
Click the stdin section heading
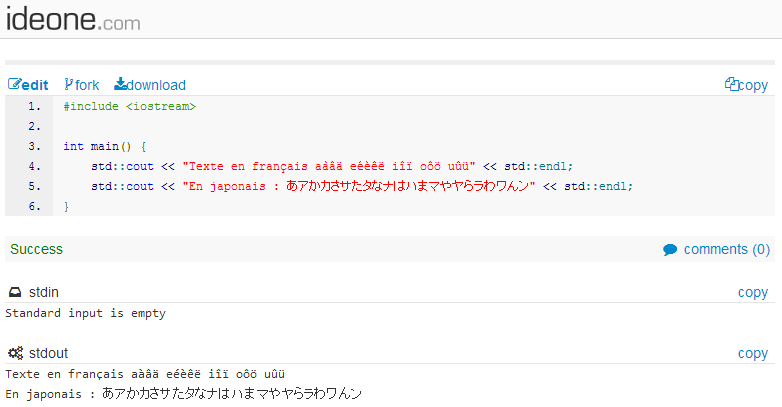coord(44,292)
